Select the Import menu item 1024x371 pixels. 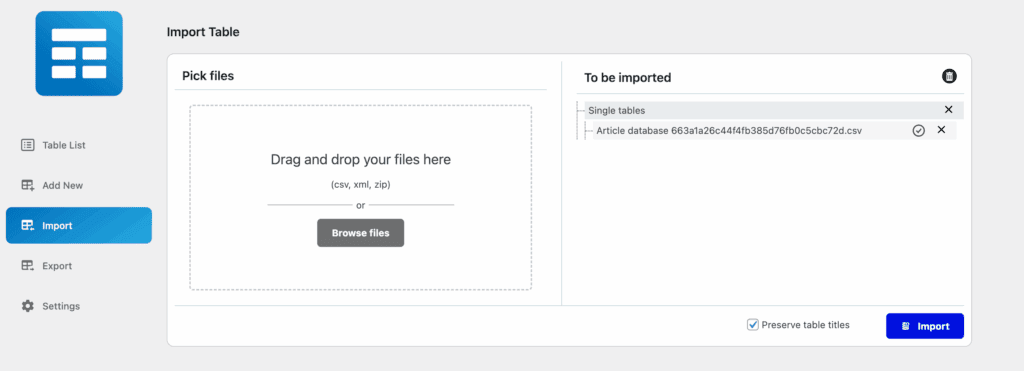click(79, 225)
